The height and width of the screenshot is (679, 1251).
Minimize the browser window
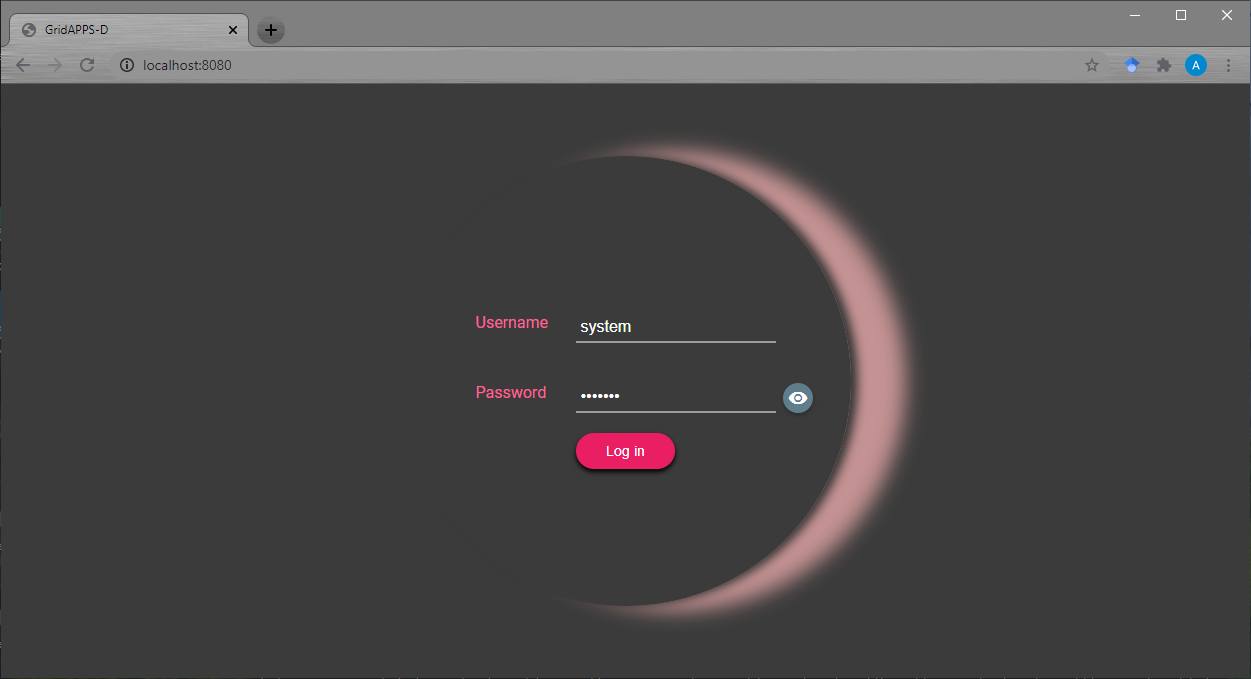click(1135, 15)
